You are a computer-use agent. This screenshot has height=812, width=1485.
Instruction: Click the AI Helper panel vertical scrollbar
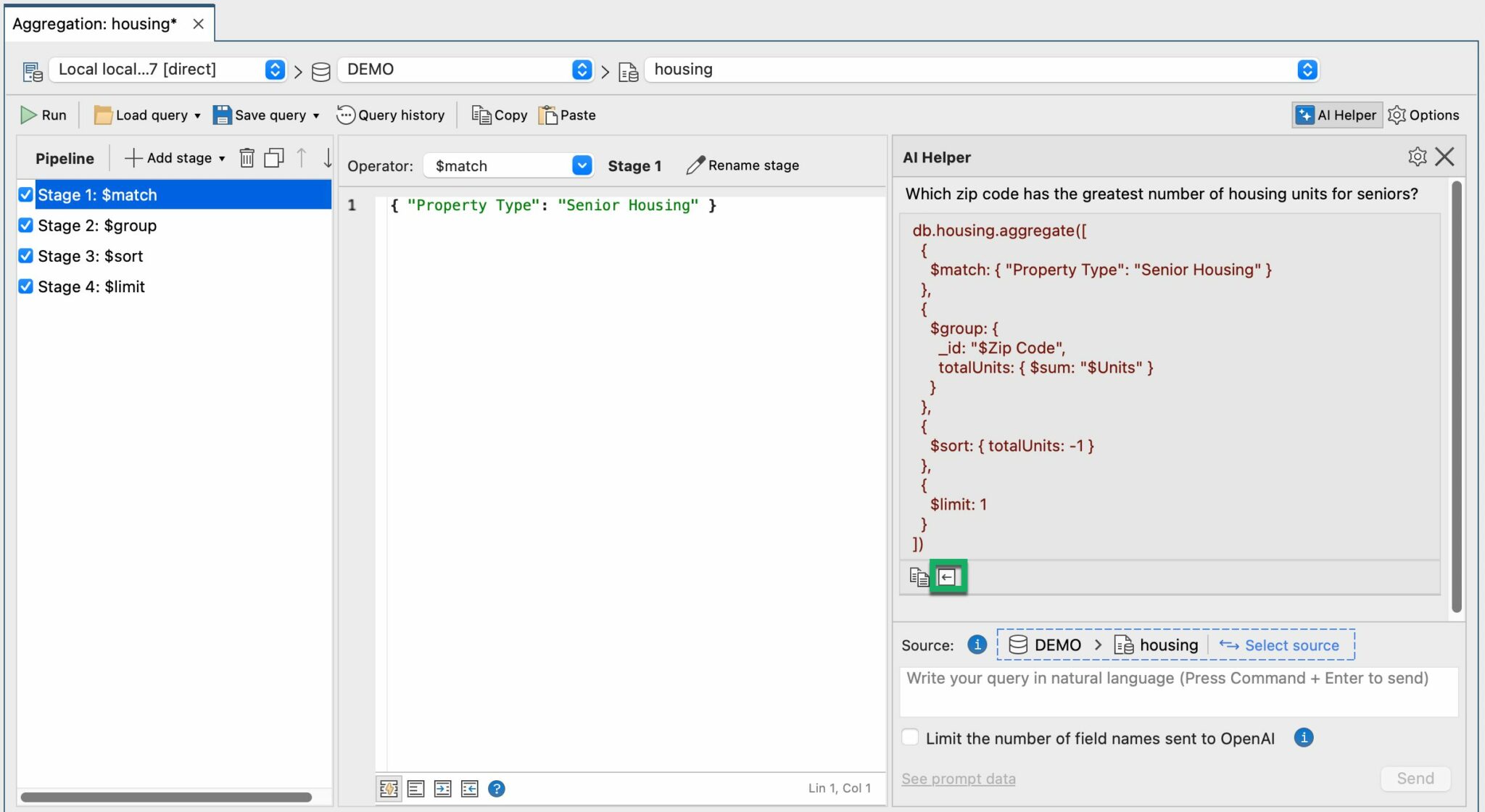[1456, 396]
